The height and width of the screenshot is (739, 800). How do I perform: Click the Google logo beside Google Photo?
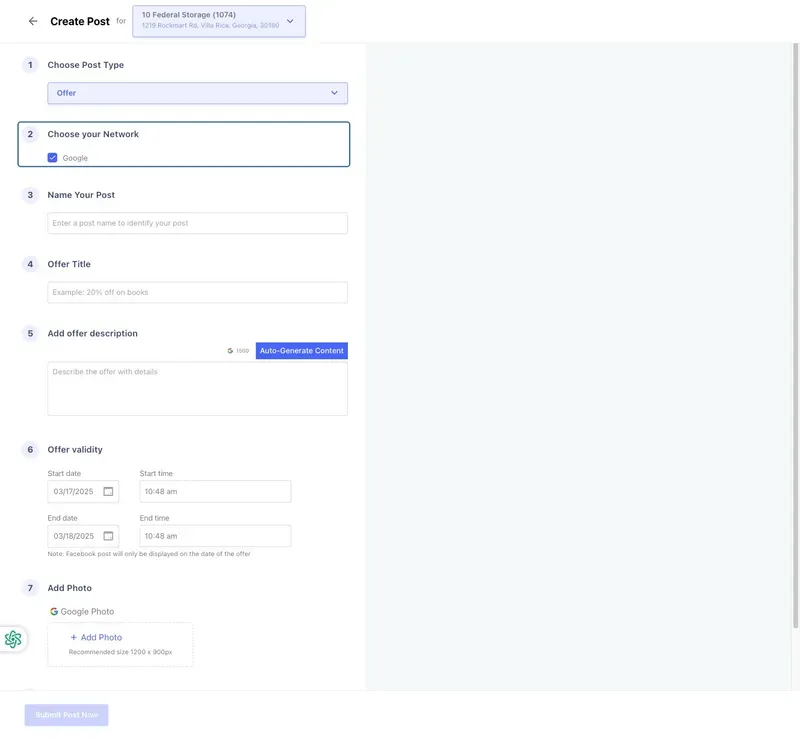[x=54, y=611]
